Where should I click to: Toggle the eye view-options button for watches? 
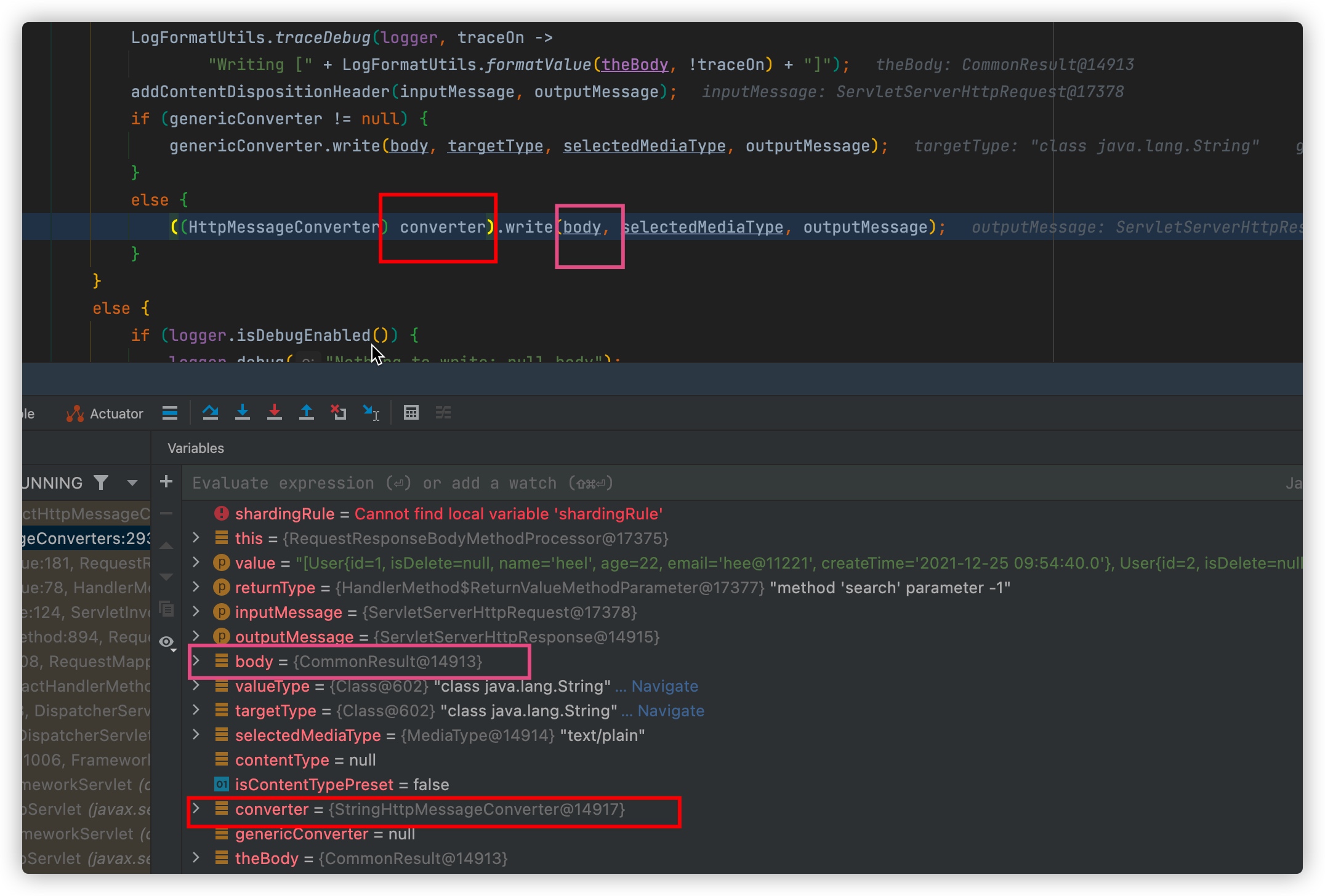pyautogui.click(x=166, y=642)
